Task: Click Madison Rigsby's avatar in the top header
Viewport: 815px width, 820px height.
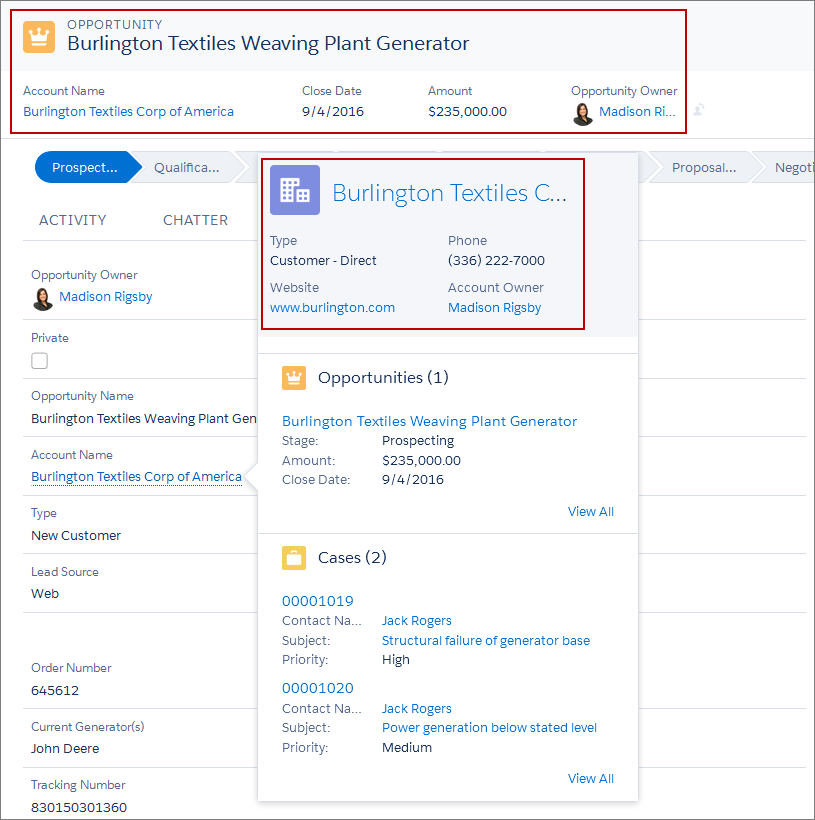Action: 583,115
